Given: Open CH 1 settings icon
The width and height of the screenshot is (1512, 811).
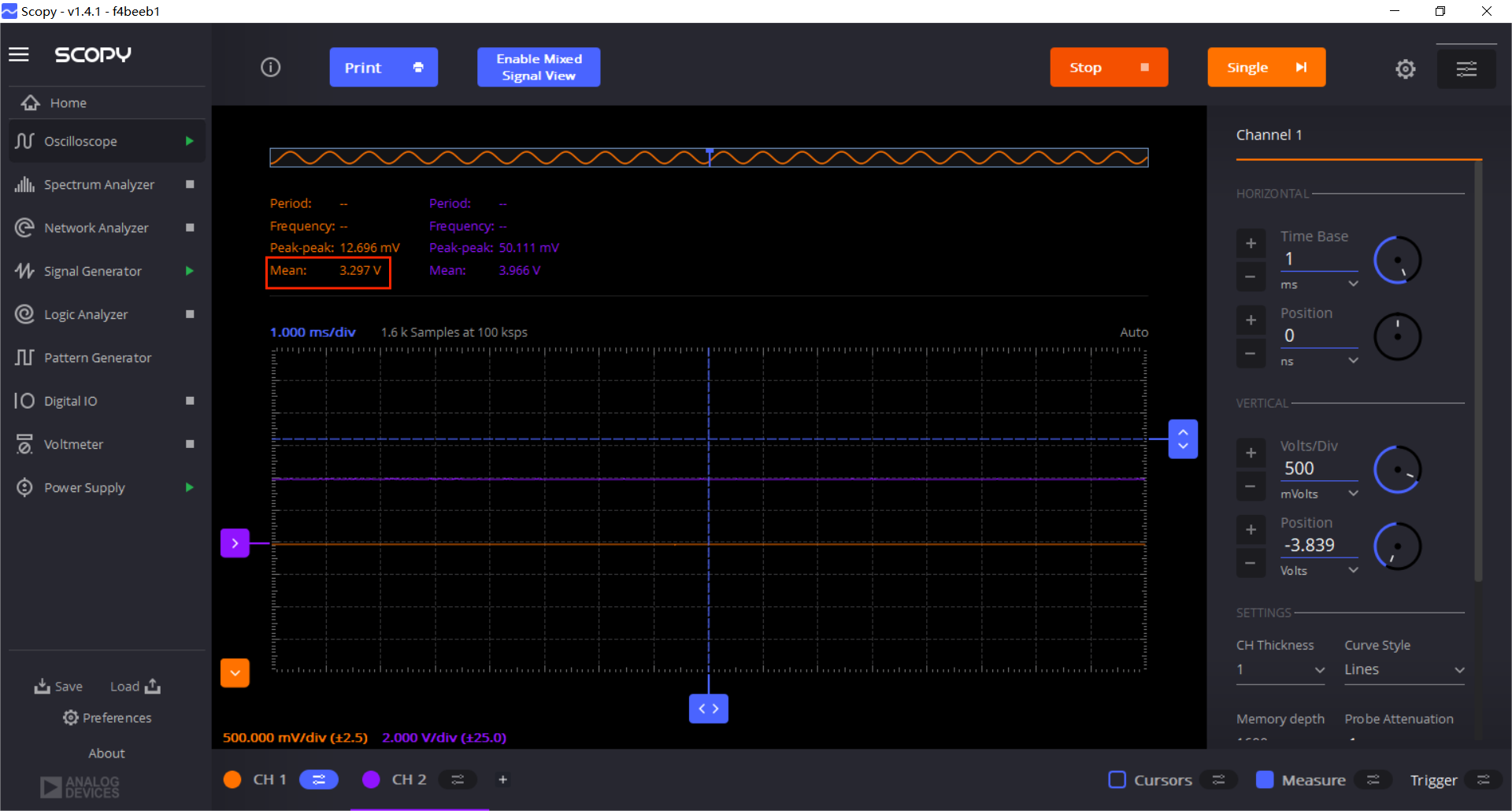Looking at the screenshot, I should (x=319, y=780).
